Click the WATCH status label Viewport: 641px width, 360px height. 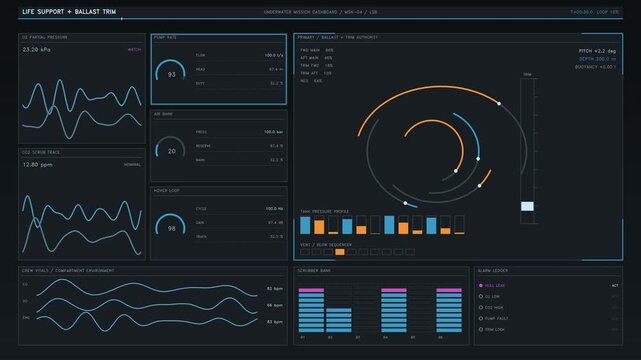(134, 49)
